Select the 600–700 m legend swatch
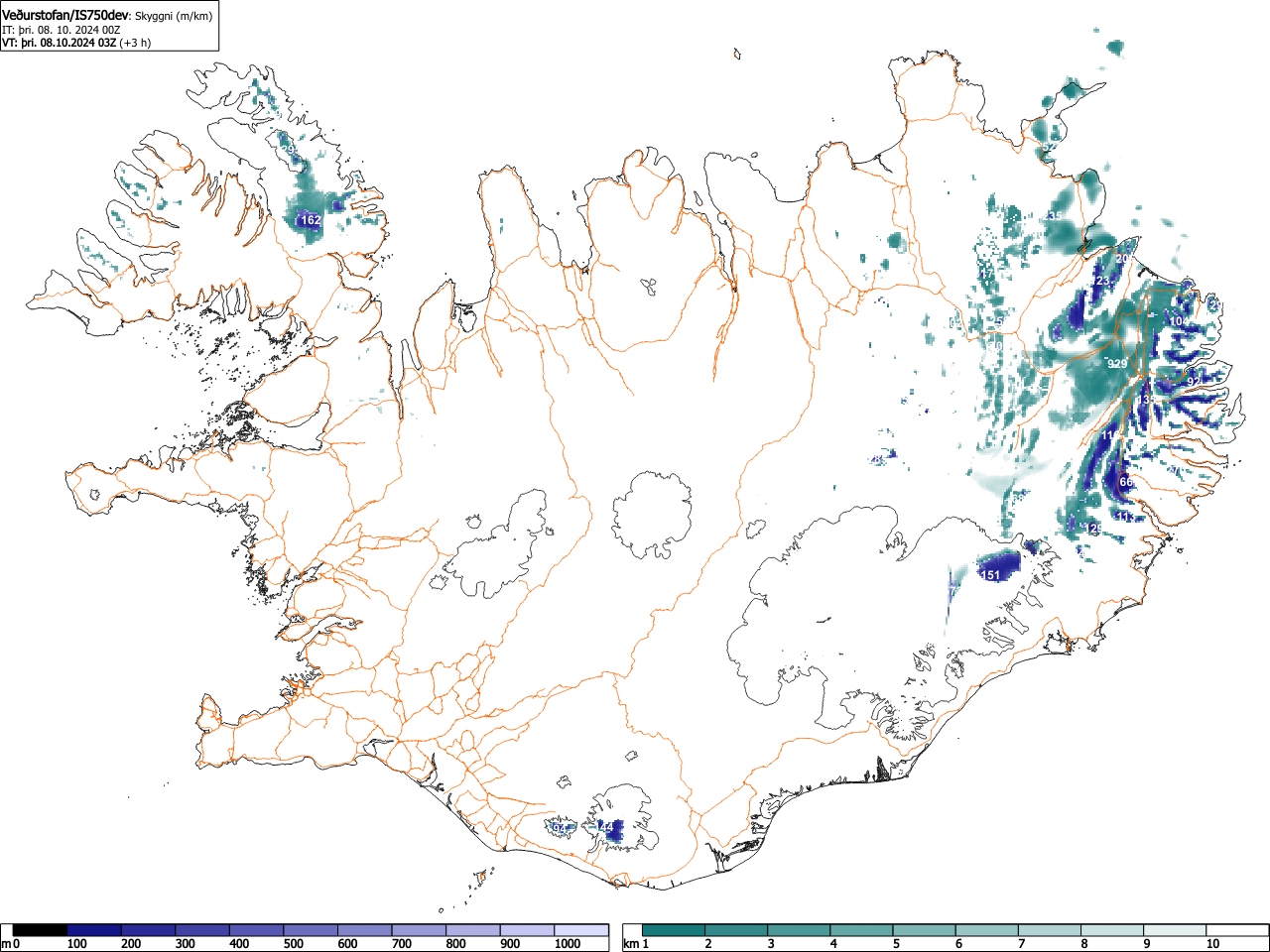This screenshot has width=1270, height=952. coord(365,930)
